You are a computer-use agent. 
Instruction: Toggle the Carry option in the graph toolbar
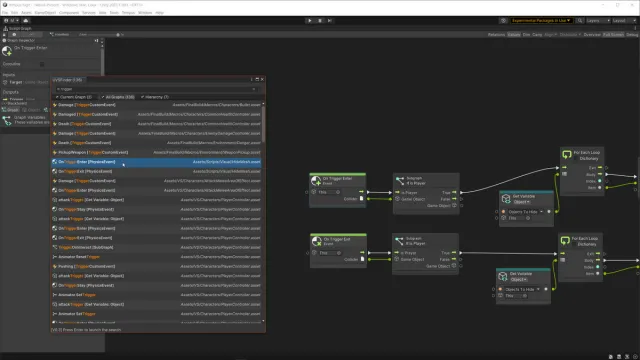[537, 35]
